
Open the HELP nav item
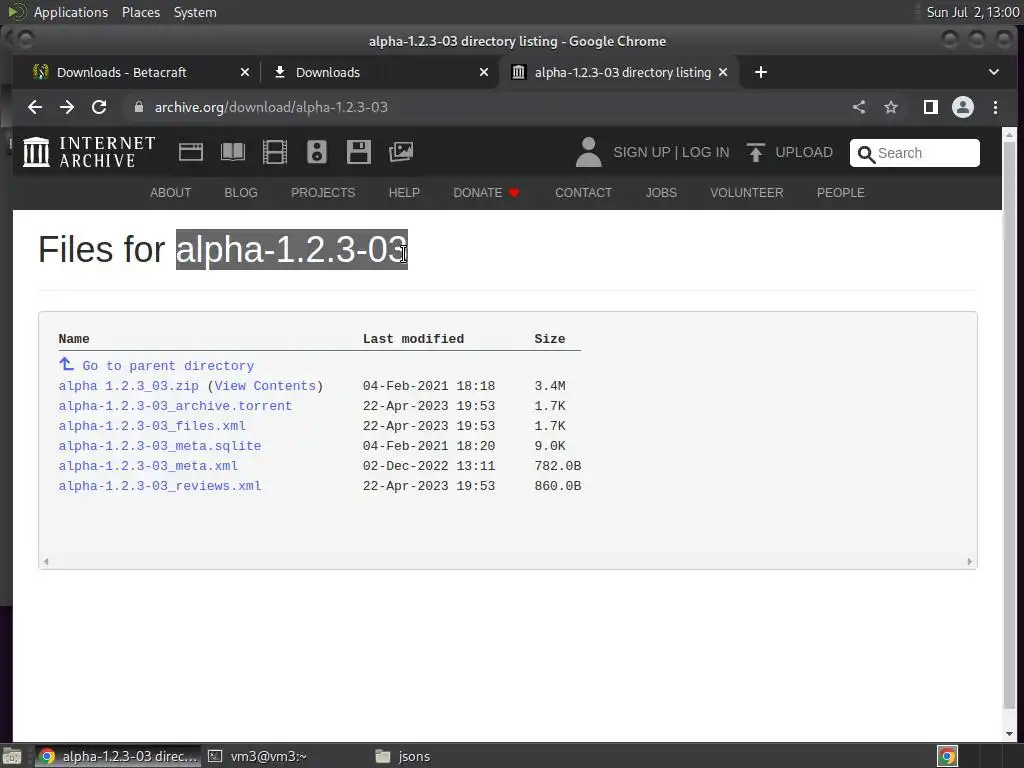pos(404,193)
